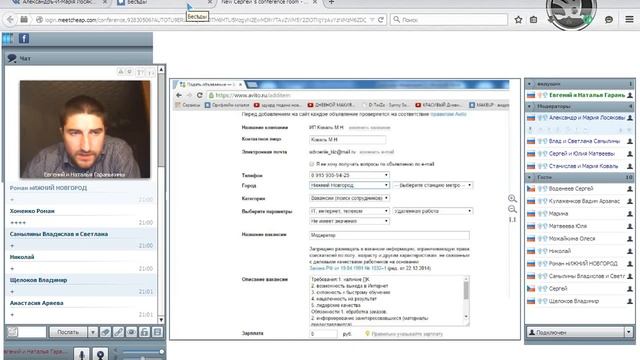
Task: Click the Послать send button
Action: click(68, 332)
